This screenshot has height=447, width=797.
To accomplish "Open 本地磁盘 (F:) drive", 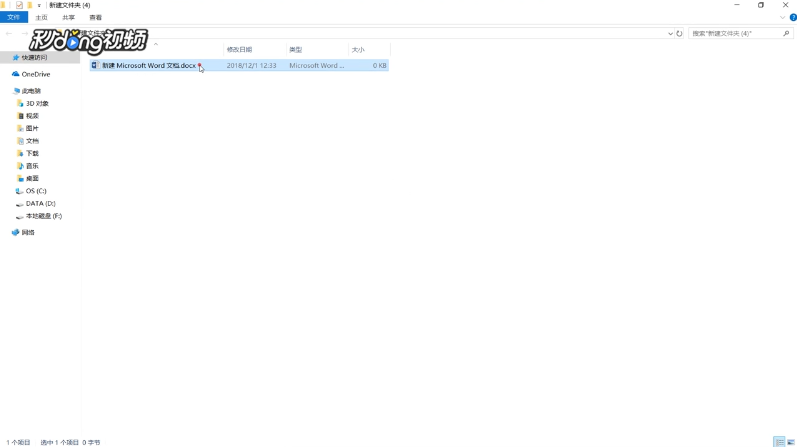I will tap(44, 216).
